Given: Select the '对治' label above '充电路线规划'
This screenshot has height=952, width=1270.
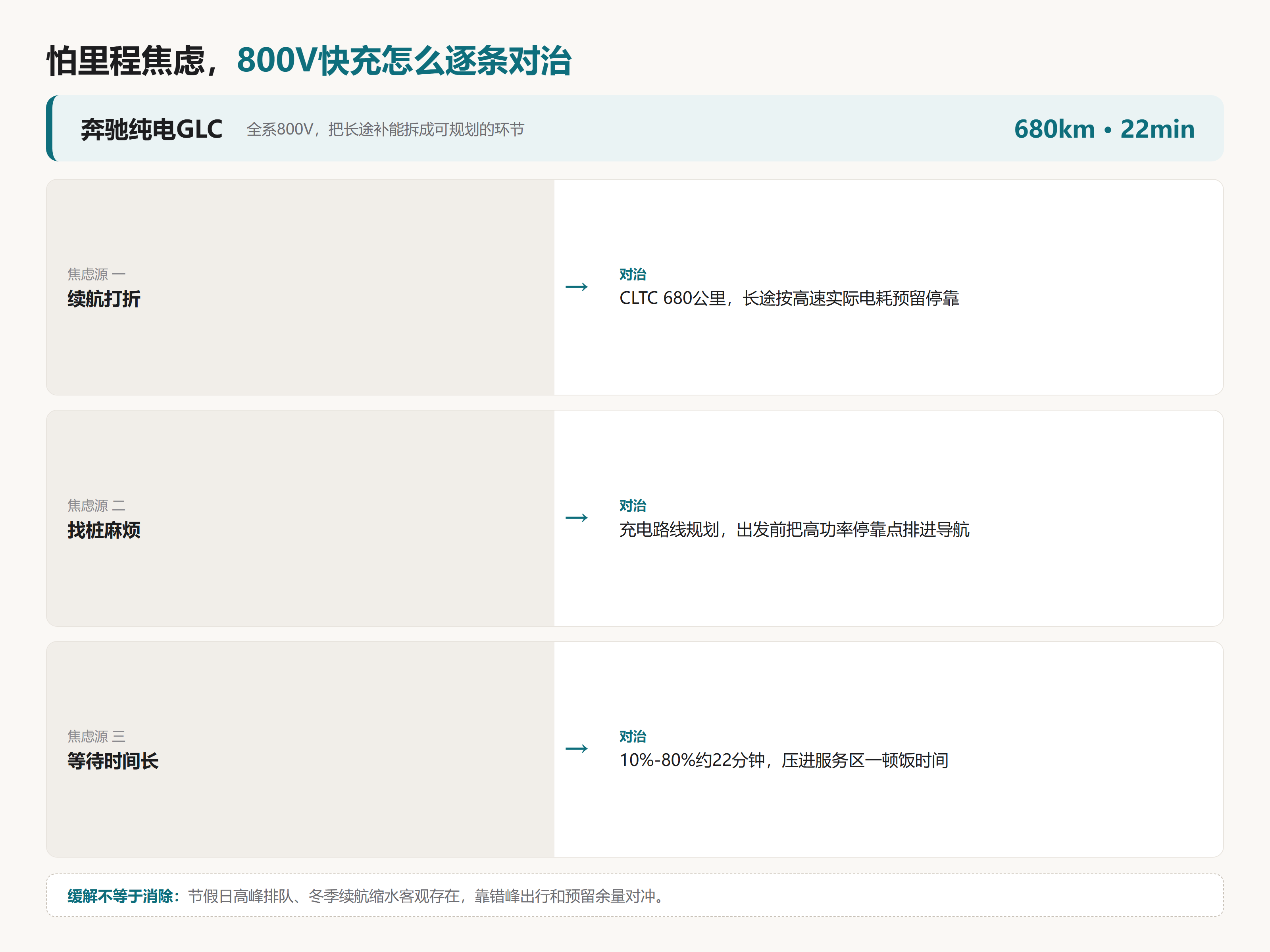Looking at the screenshot, I should point(633,506).
